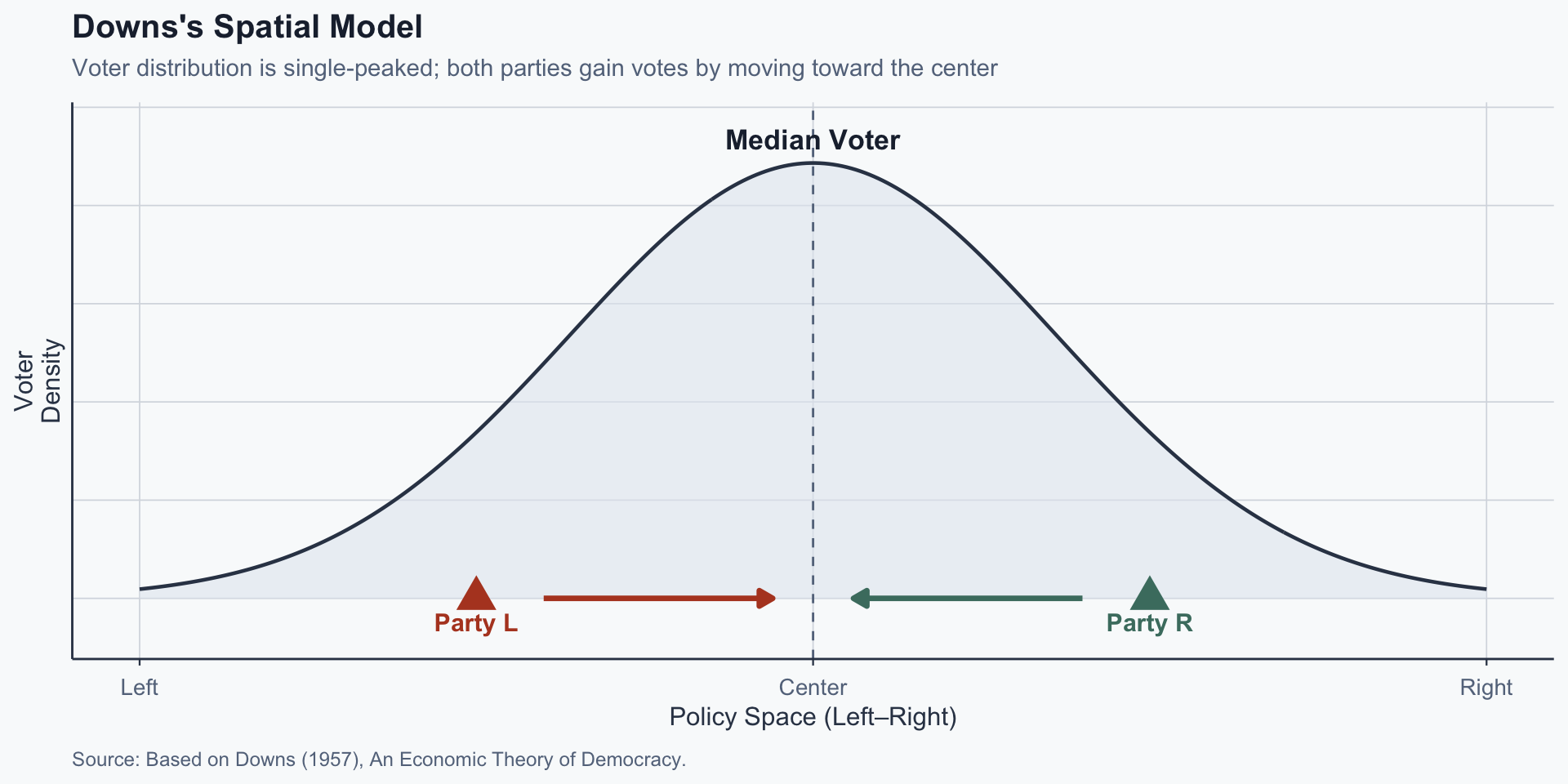
Task: Click the Downs (1957) source footnote
Action: [x=379, y=759]
